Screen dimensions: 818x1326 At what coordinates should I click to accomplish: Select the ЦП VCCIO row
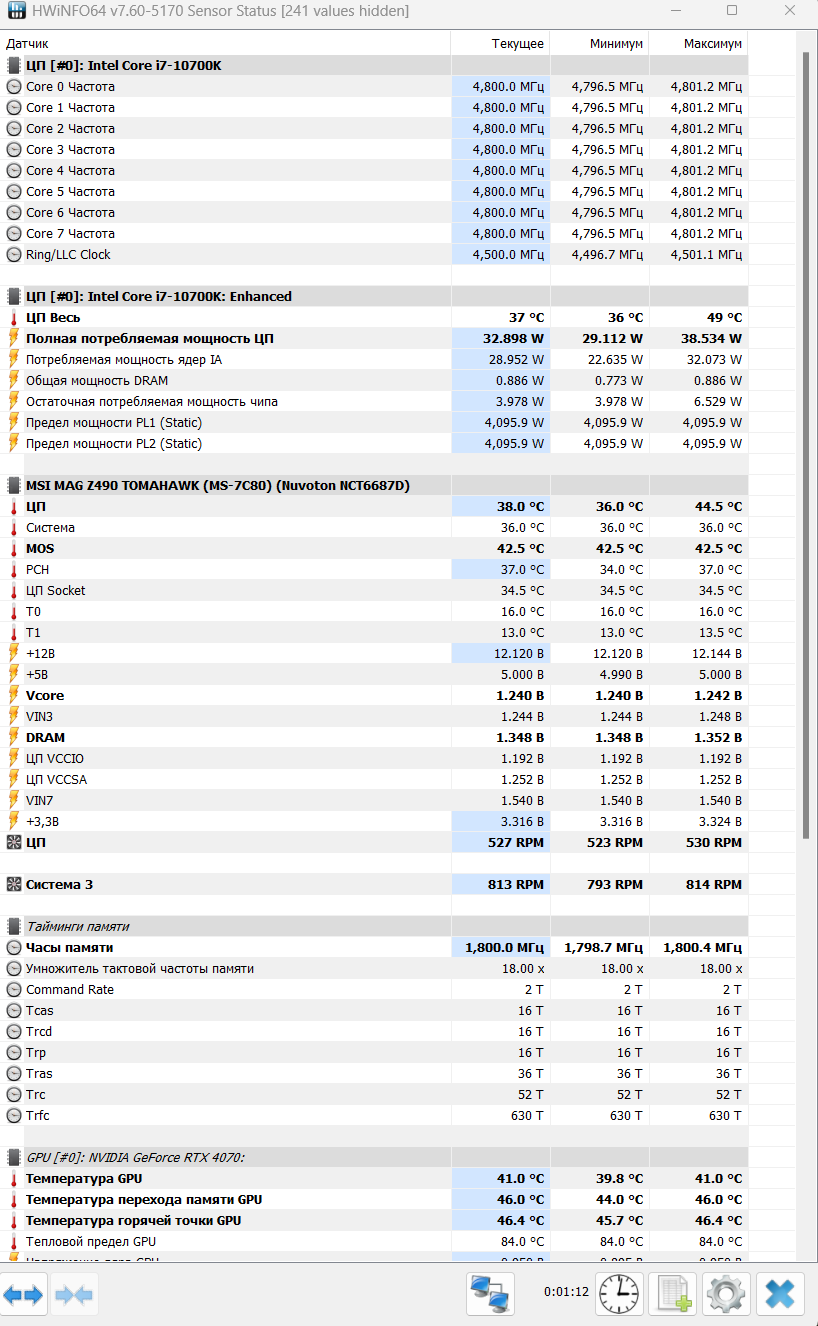[374, 759]
